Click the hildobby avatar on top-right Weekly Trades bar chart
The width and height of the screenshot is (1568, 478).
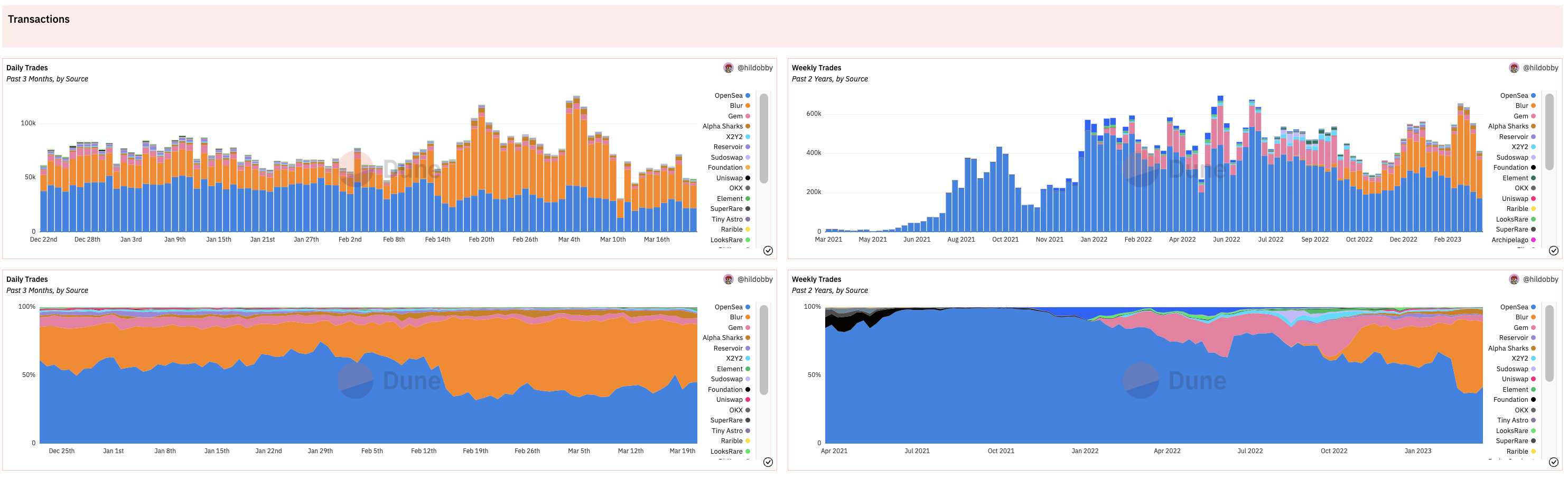click(x=1513, y=68)
